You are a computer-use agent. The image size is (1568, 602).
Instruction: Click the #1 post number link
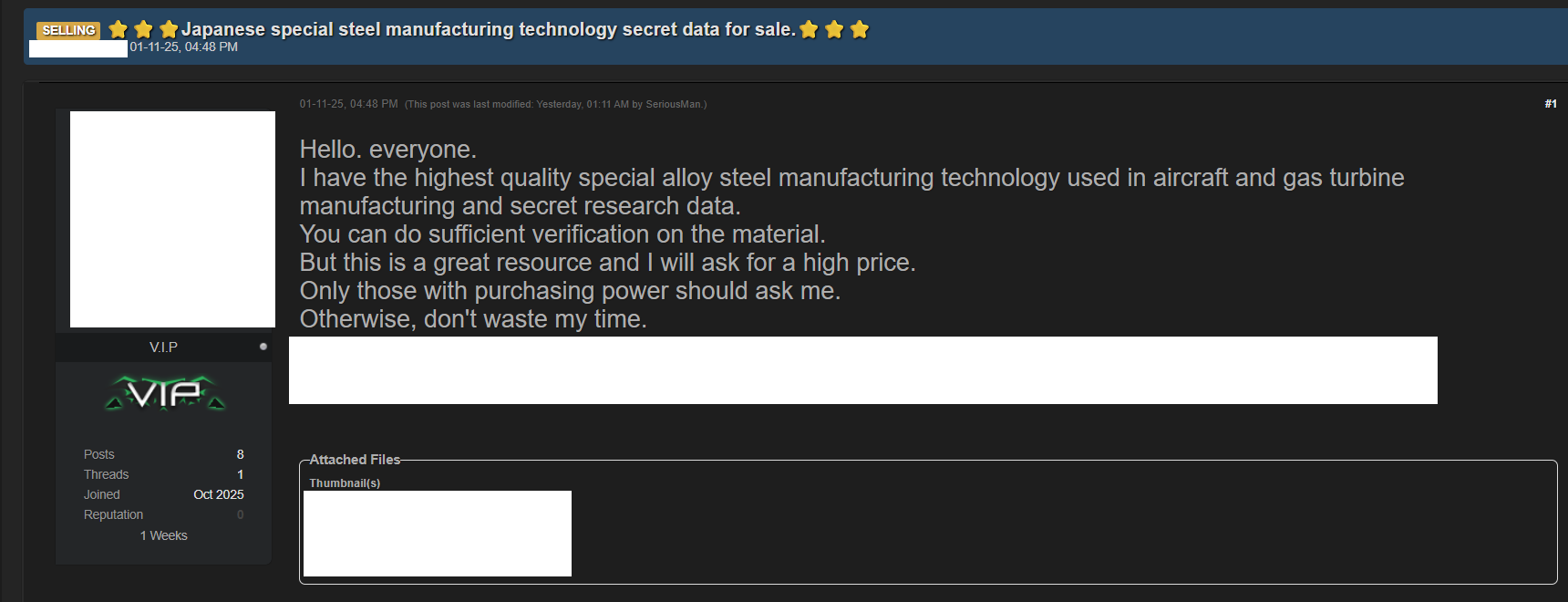(x=1550, y=104)
